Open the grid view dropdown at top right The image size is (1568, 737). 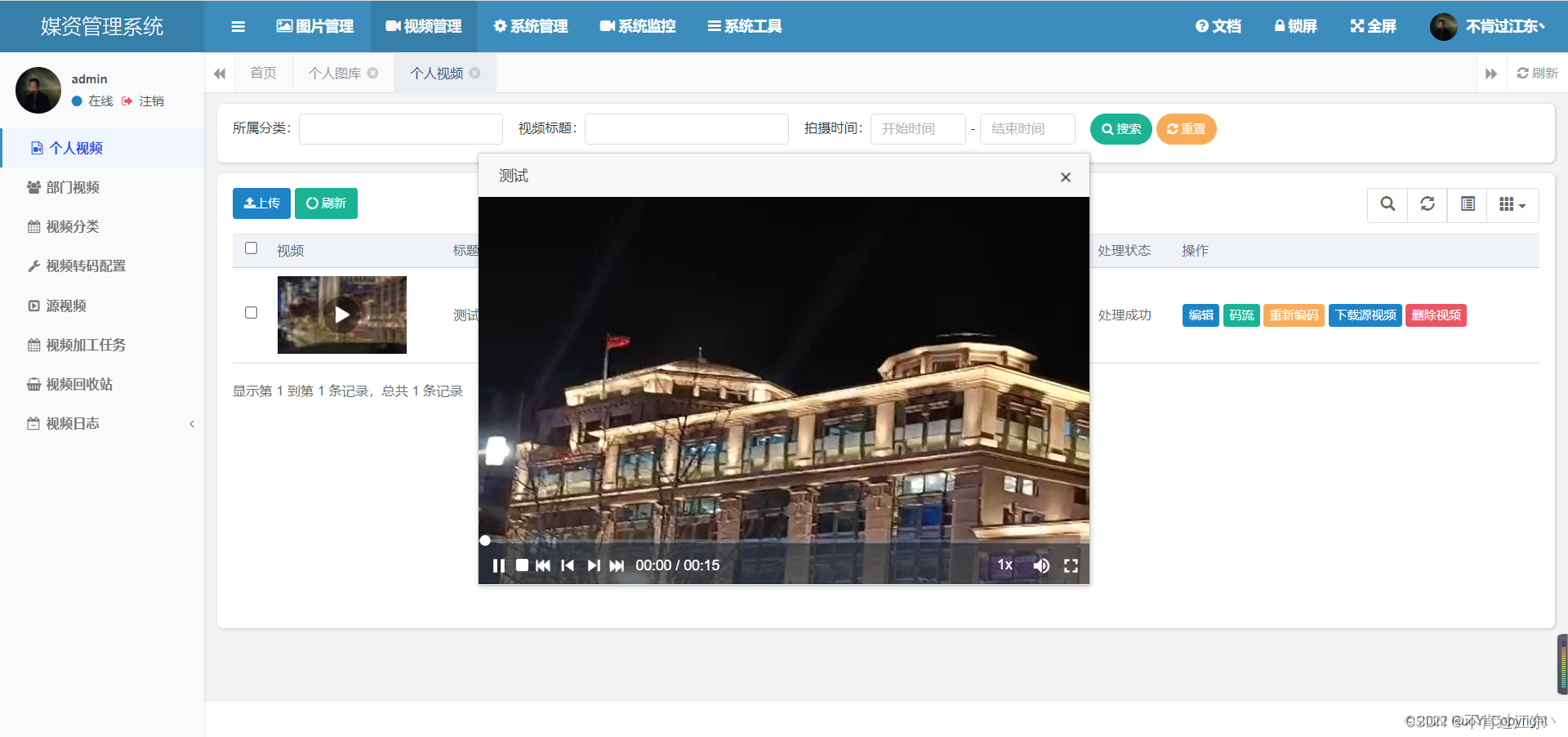[x=1512, y=204]
